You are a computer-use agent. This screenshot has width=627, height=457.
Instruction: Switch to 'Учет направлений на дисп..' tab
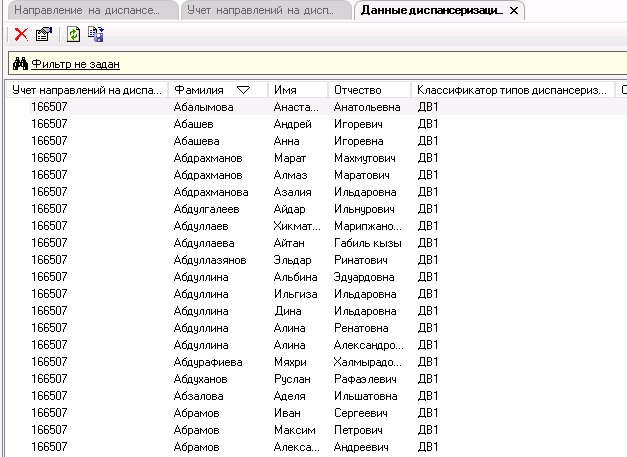click(264, 10)
